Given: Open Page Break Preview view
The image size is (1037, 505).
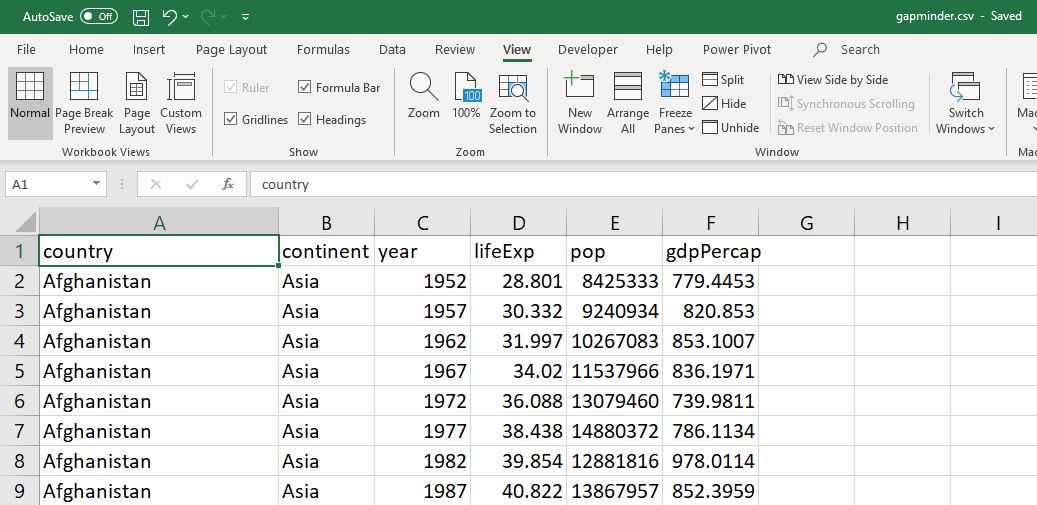Looking at the screenshot, I should pyautogui.click(x=84, y=88).
